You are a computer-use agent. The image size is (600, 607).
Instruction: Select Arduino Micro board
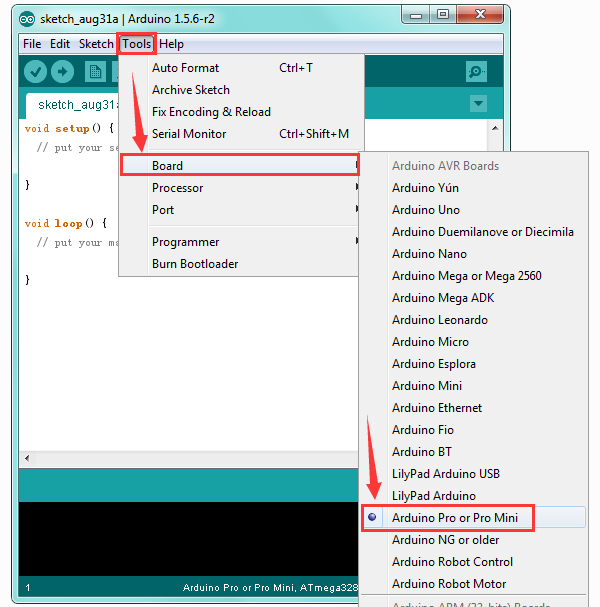pos(473,342)
